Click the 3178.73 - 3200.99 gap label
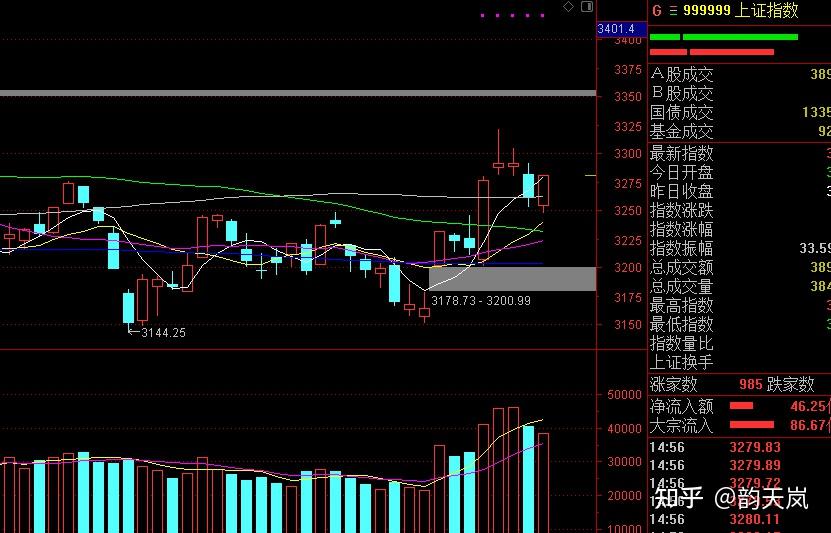Viewport: 831px width, 533px height. (481, 300)
